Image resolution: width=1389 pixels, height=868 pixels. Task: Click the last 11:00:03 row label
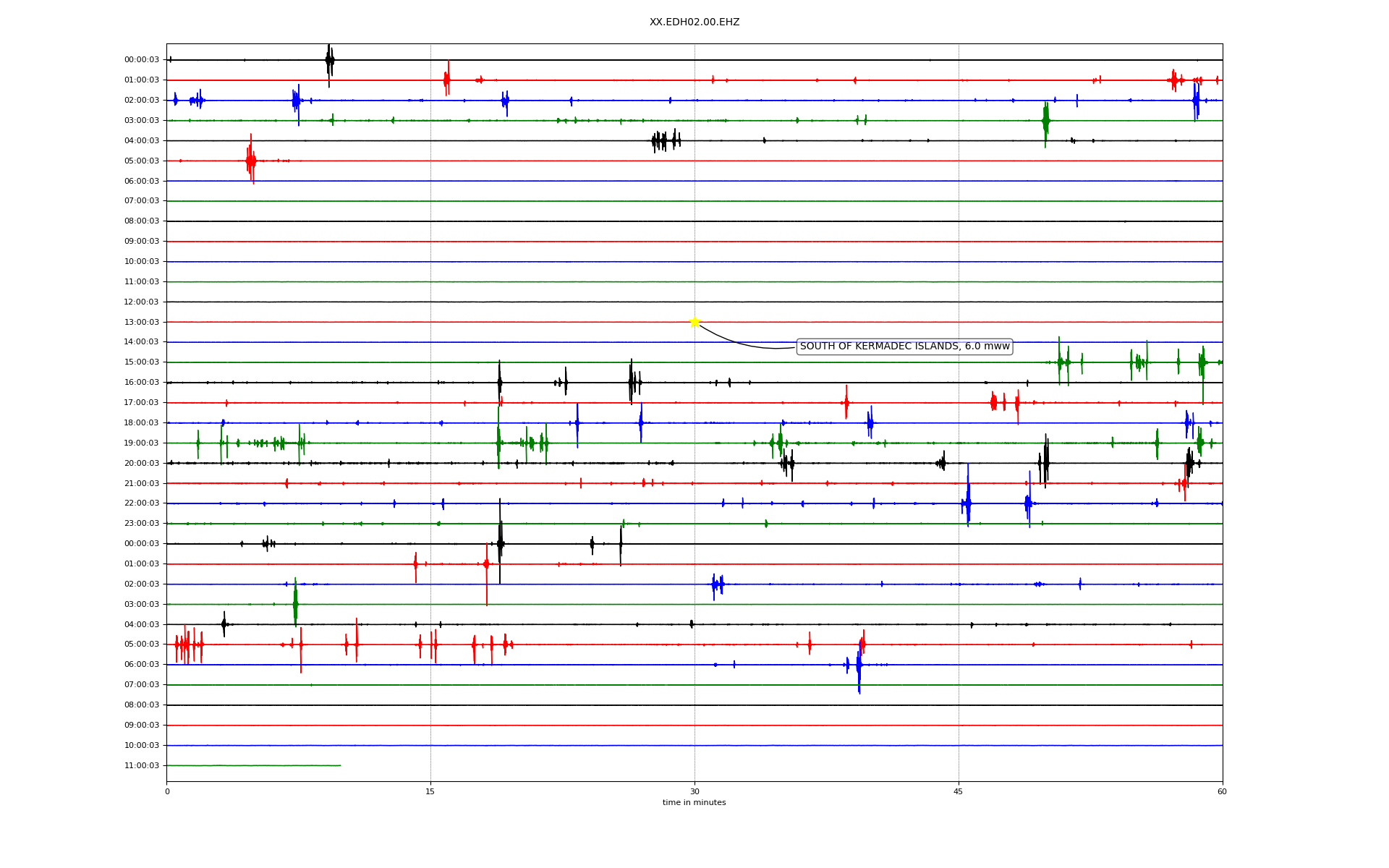[x=142, y=765]
